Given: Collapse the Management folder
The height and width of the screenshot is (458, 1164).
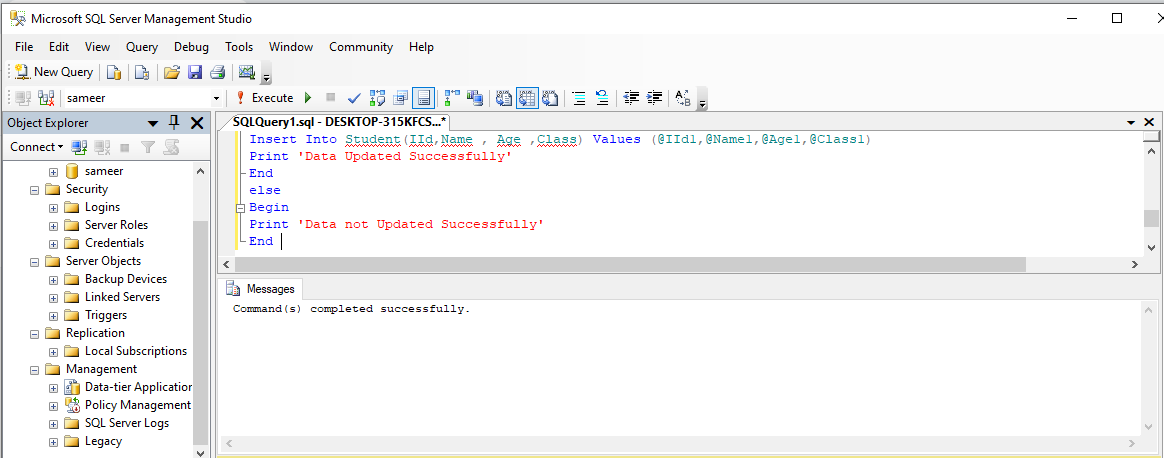Looking at the screenshot, I should (x=34, y=369).
